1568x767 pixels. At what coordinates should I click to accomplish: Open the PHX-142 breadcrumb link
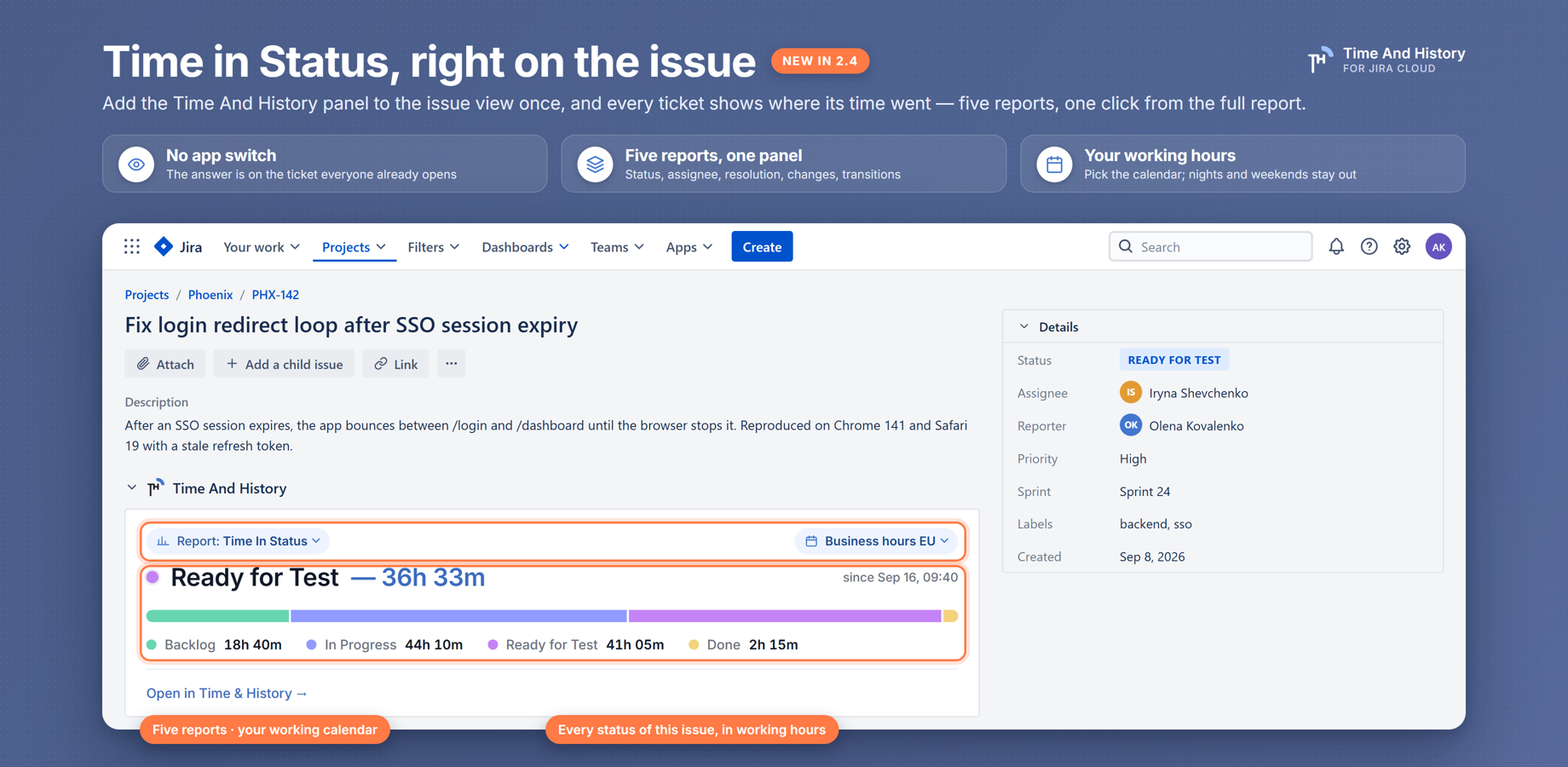275,294
